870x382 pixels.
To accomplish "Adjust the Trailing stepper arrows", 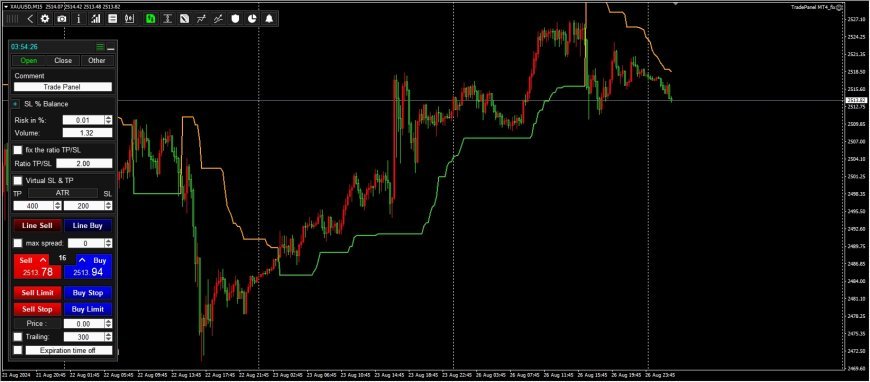I will [x=108, y=337].
